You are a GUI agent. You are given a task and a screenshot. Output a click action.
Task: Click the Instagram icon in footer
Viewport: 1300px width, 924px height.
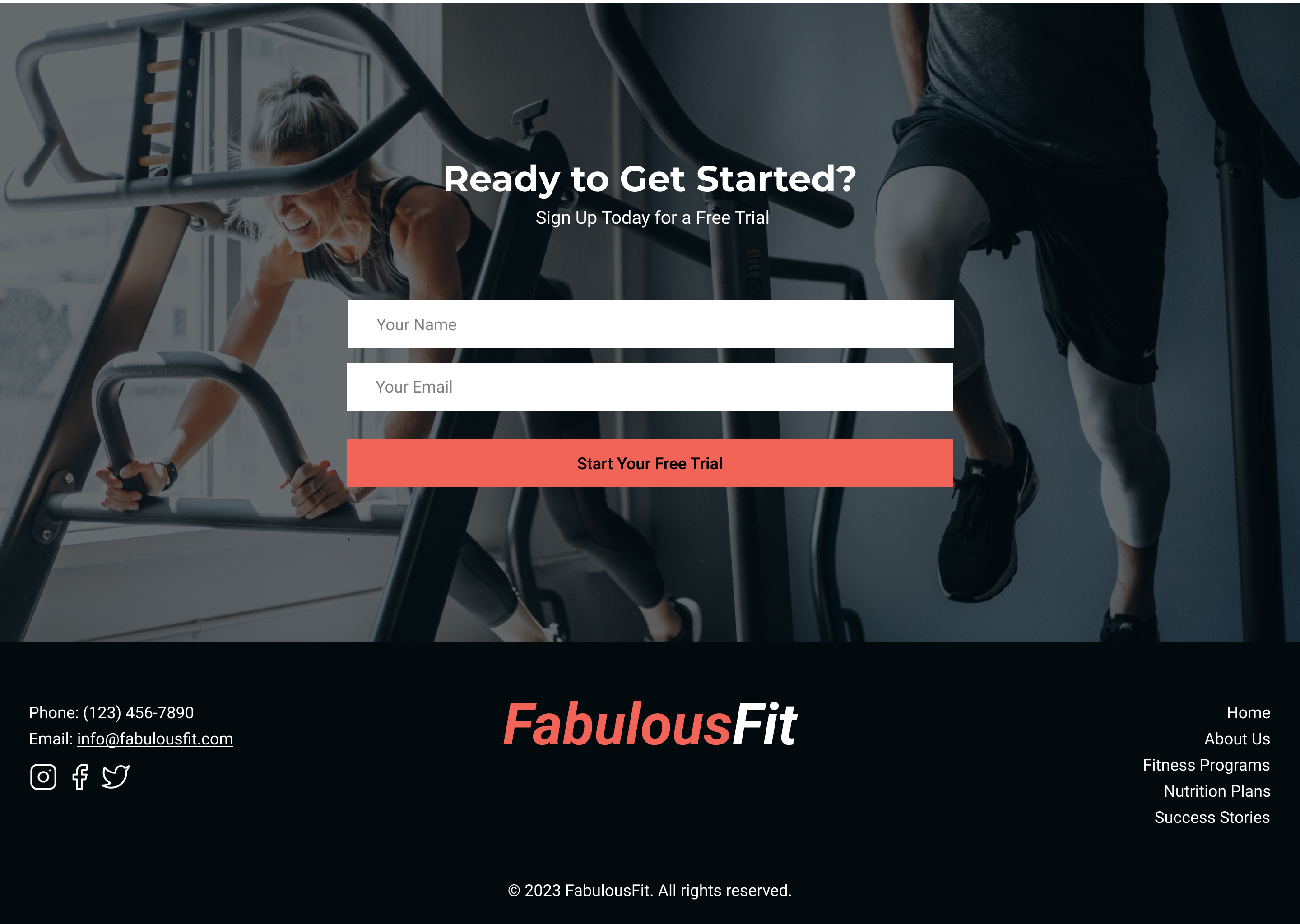[42, 777]
